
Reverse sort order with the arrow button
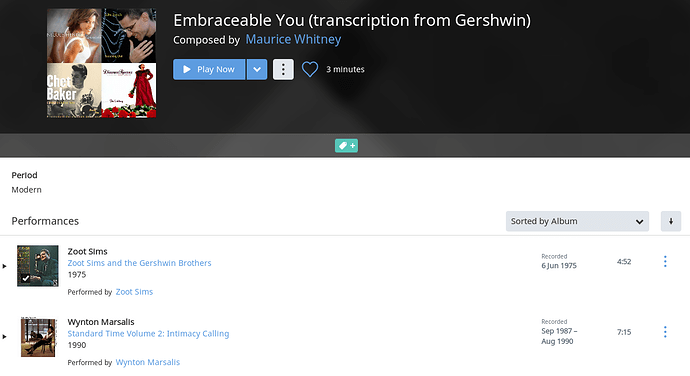pyautogui.click(x=671, y=221)
